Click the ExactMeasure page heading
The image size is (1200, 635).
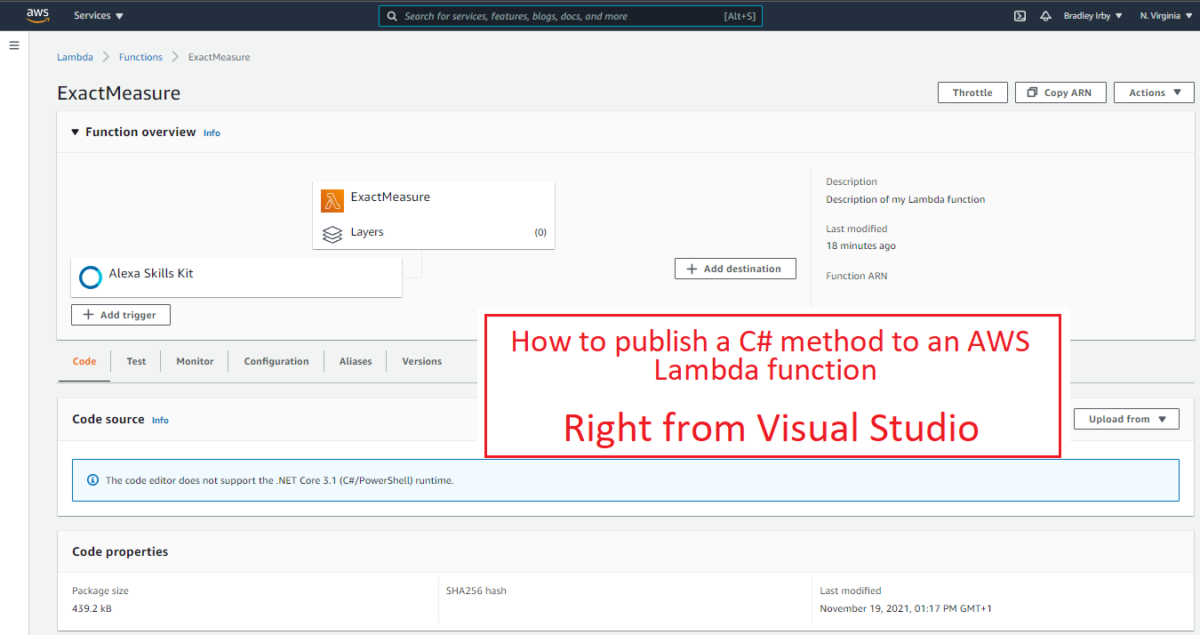(119, 93)
